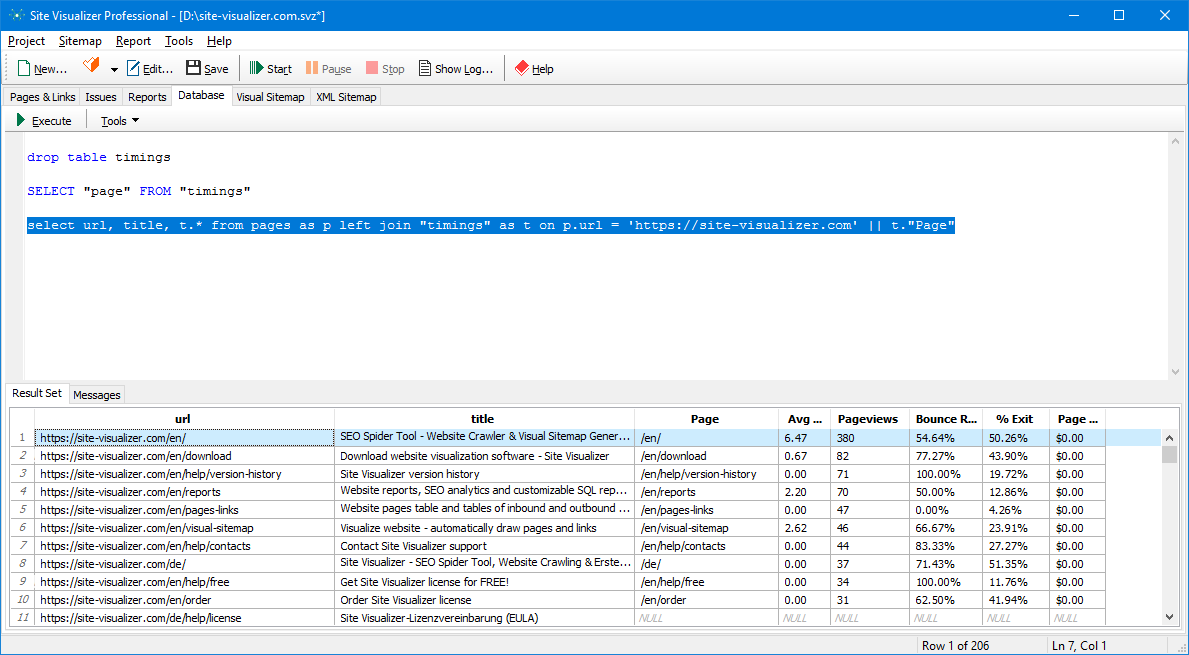Open the Messages tab
Screen dimensions: 1189x655
pyautogui.click(x=97, y=395)
